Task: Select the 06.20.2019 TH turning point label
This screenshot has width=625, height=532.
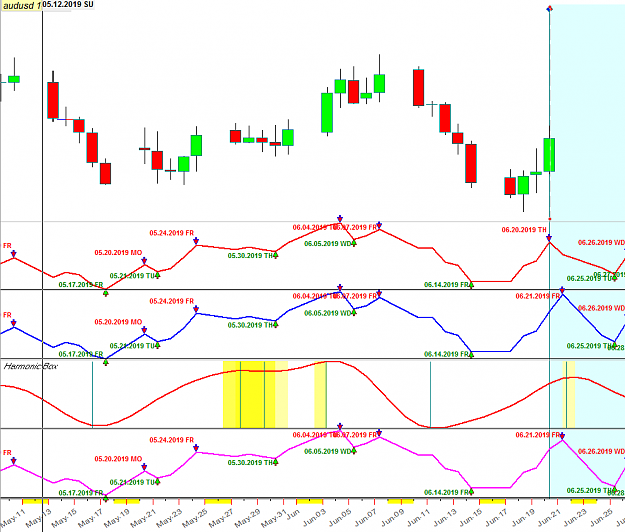Action: click(x=524, y=230)
